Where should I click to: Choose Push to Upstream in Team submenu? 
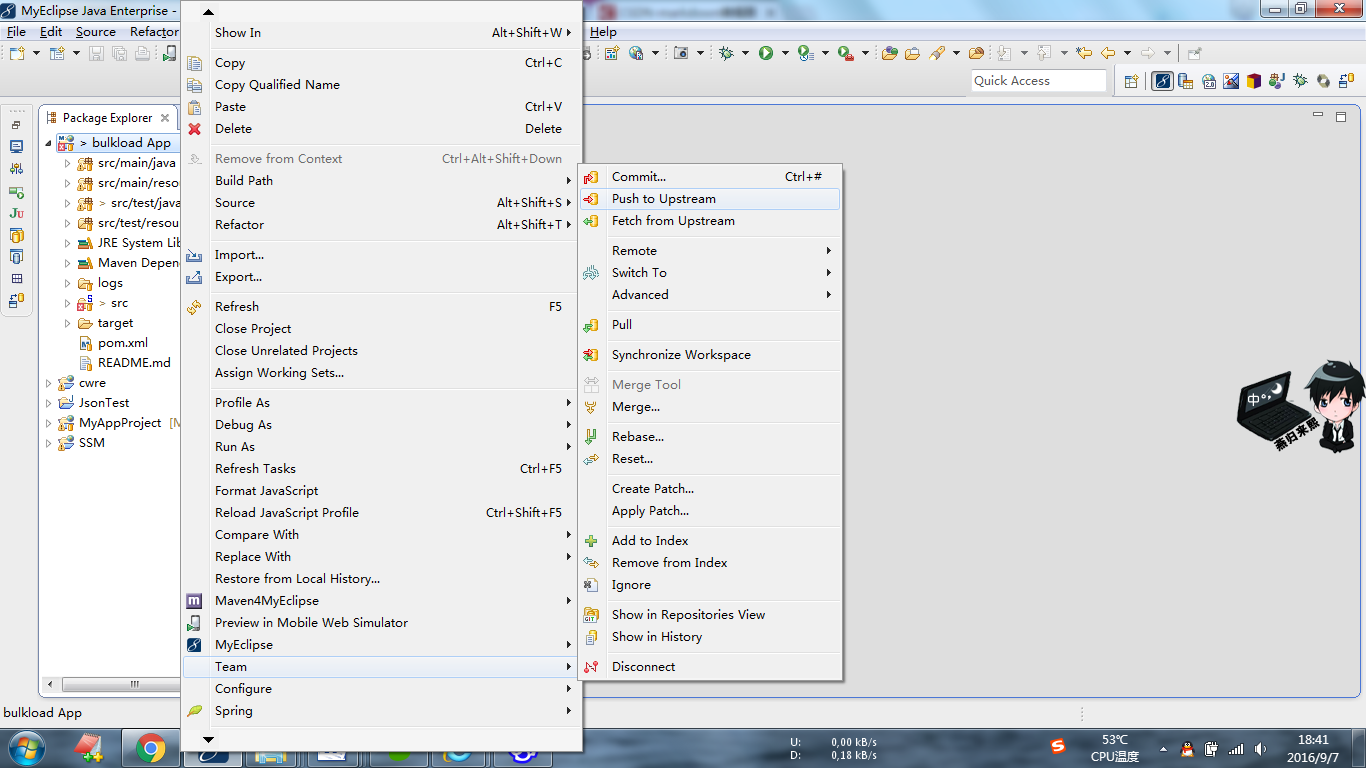pyautogui.click(x=710, y=199)
